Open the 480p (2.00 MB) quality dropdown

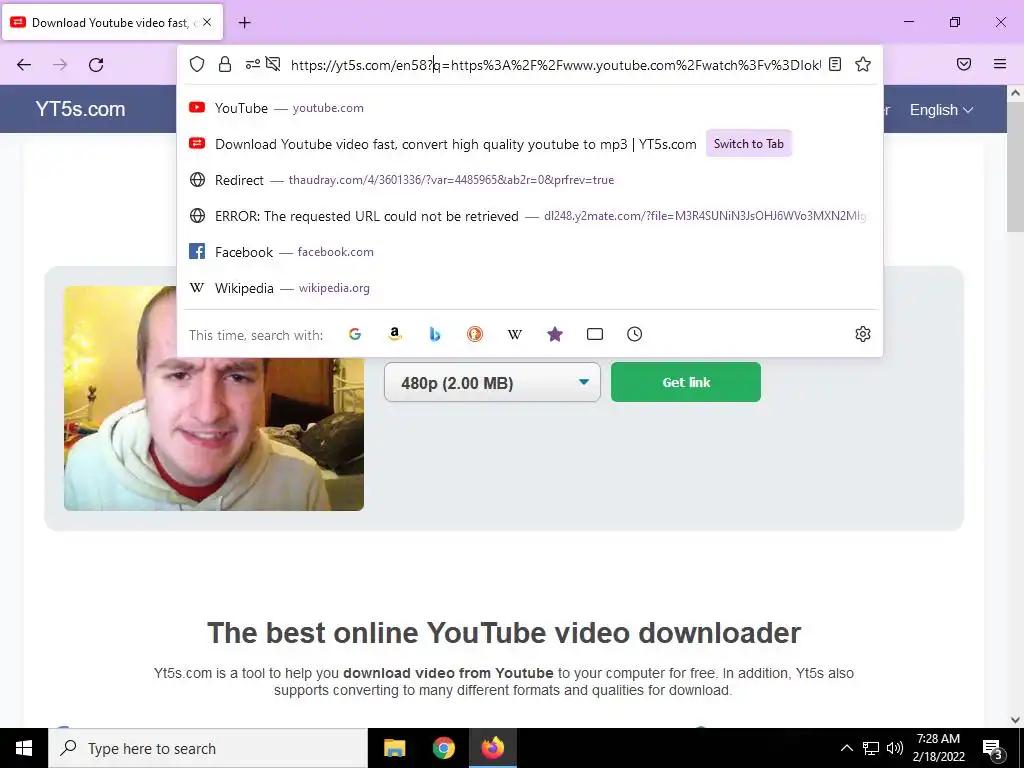[492, 383]
